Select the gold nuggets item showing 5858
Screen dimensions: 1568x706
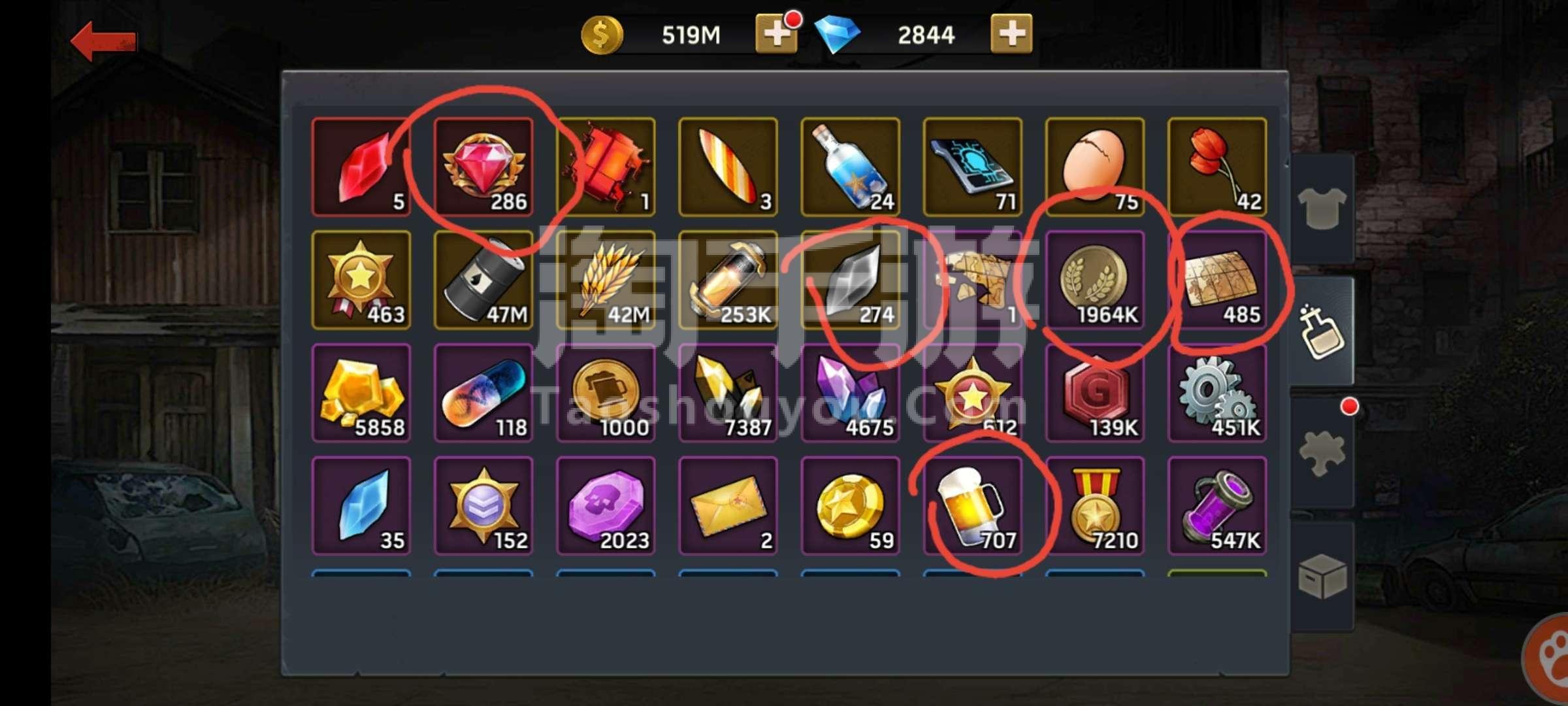(x=361, y=393)
